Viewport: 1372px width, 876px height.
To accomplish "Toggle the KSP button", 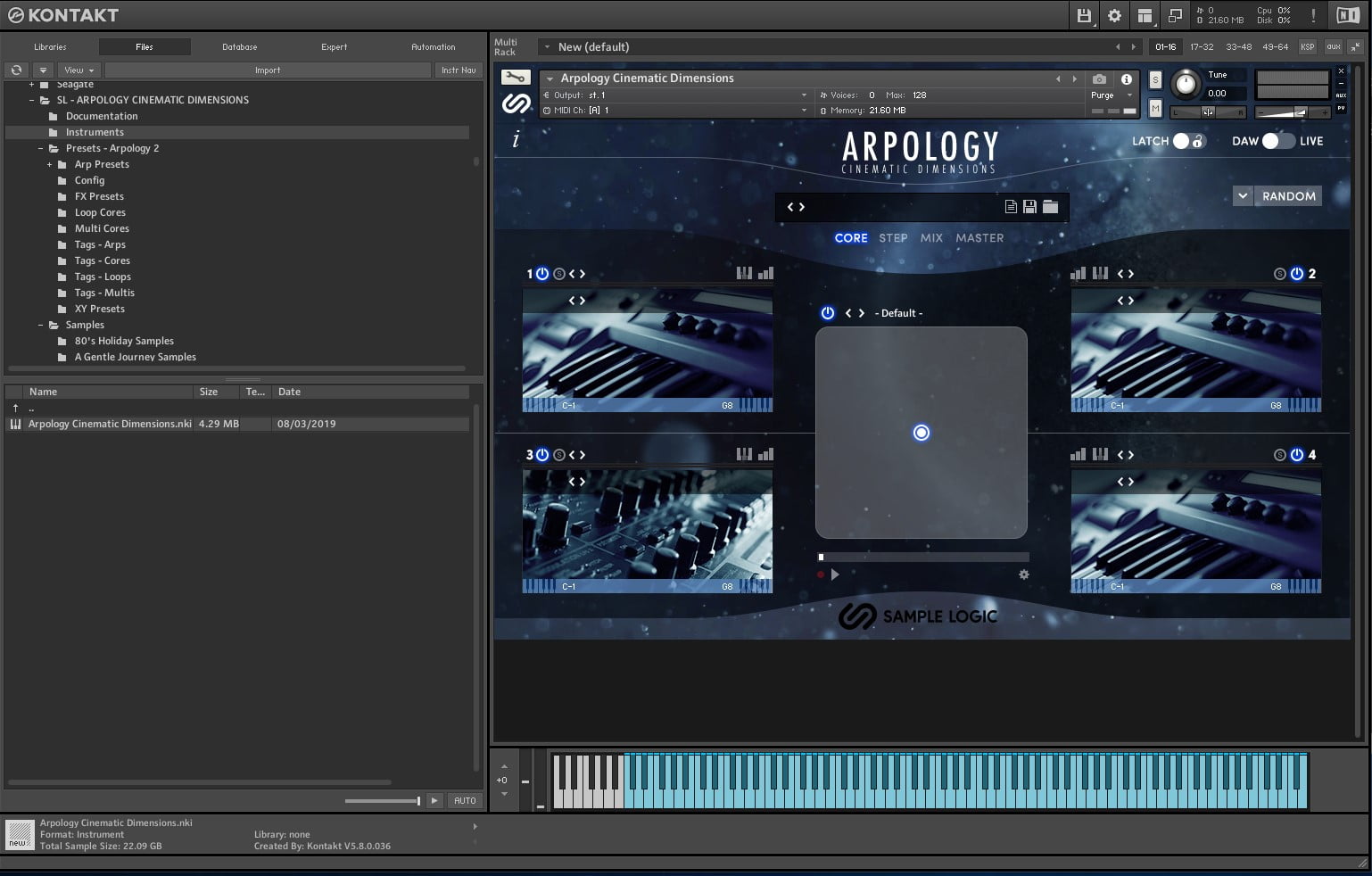I will click(1307, 46).
